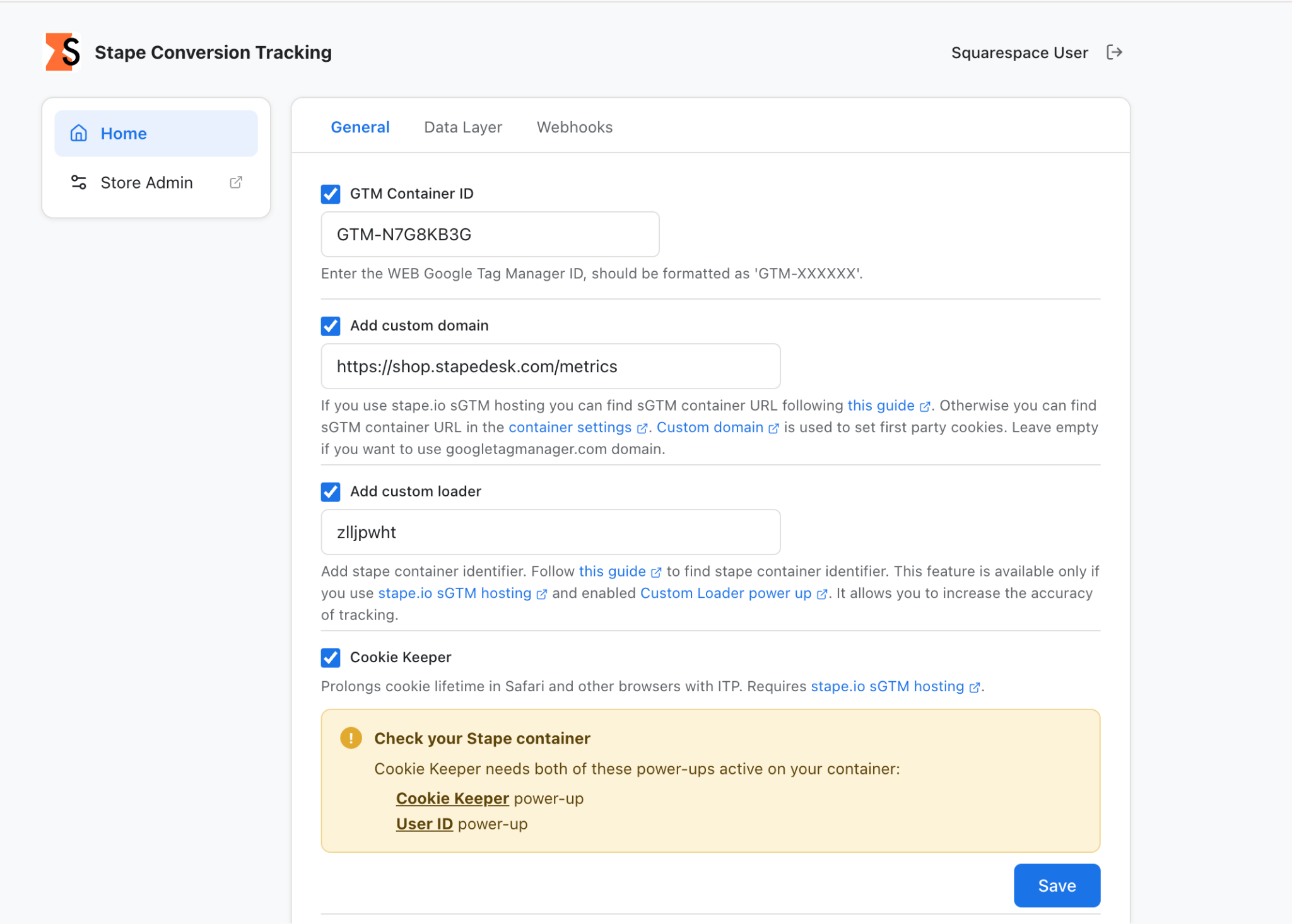Open 'this guide' link in custom loader help

pos(620,571)
